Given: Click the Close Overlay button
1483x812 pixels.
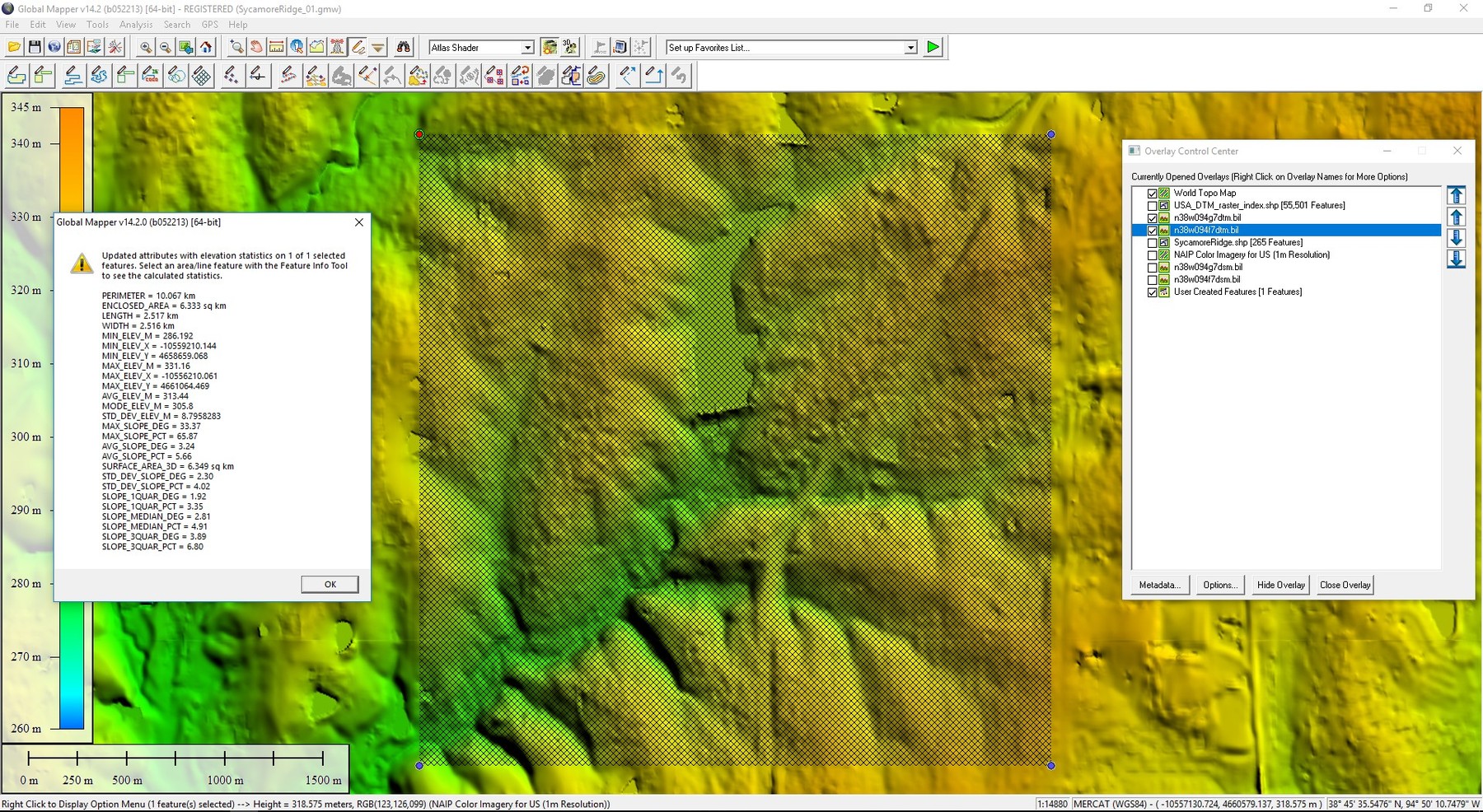Looking at the screenshot, I should [x=1345, y=585].
